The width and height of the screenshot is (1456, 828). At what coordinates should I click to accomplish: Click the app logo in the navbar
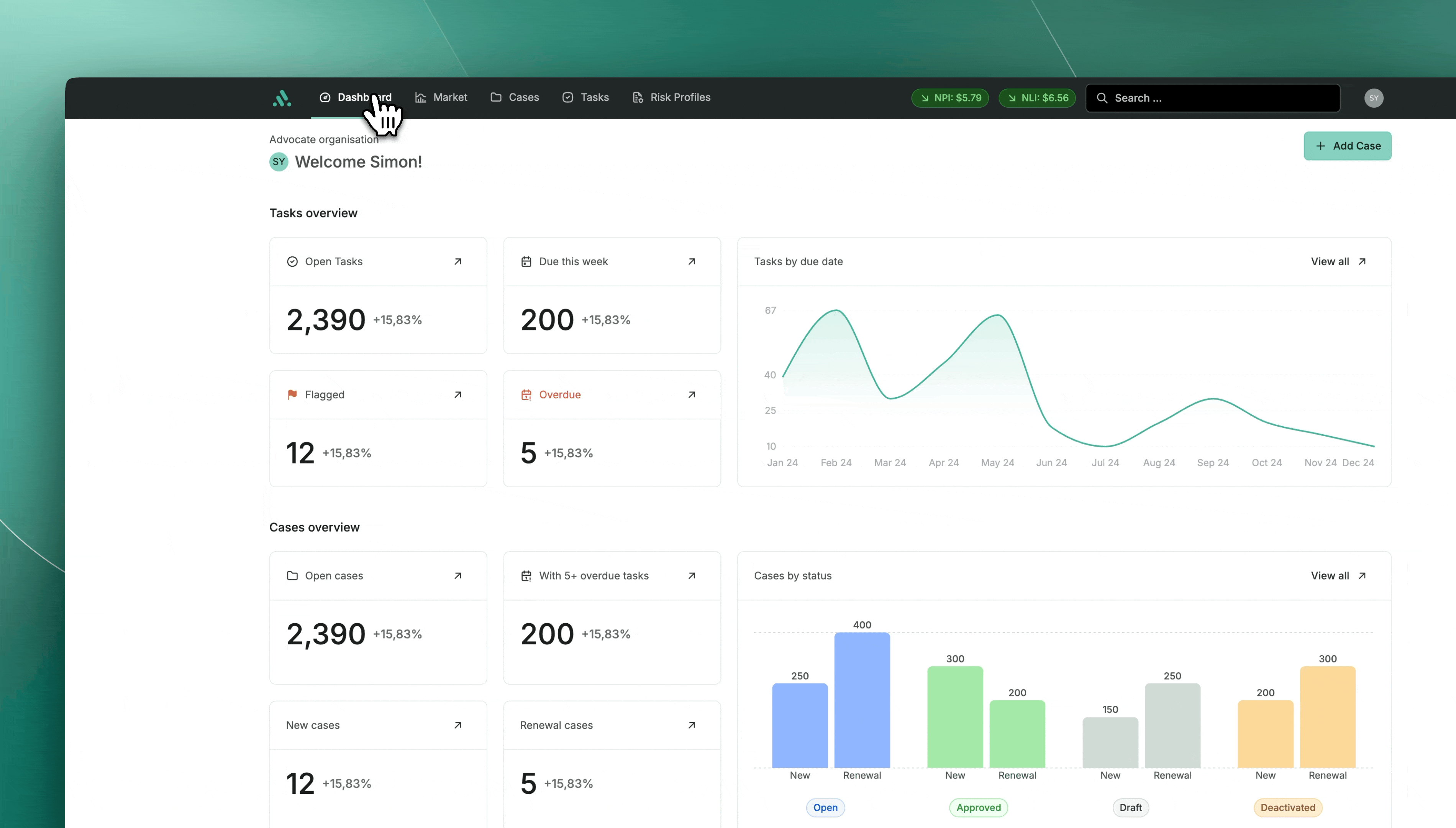point(282,98)
